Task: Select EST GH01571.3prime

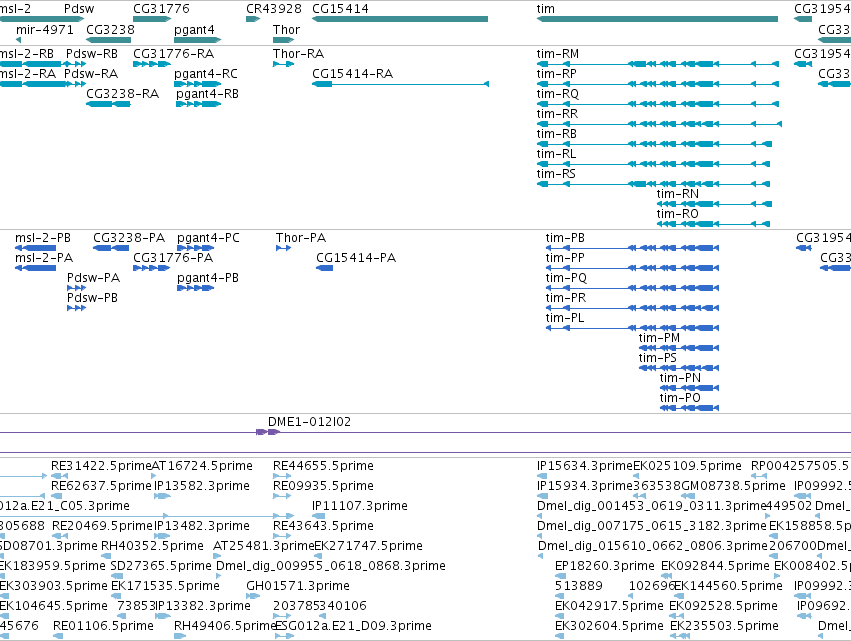Action: click(253, 596)
